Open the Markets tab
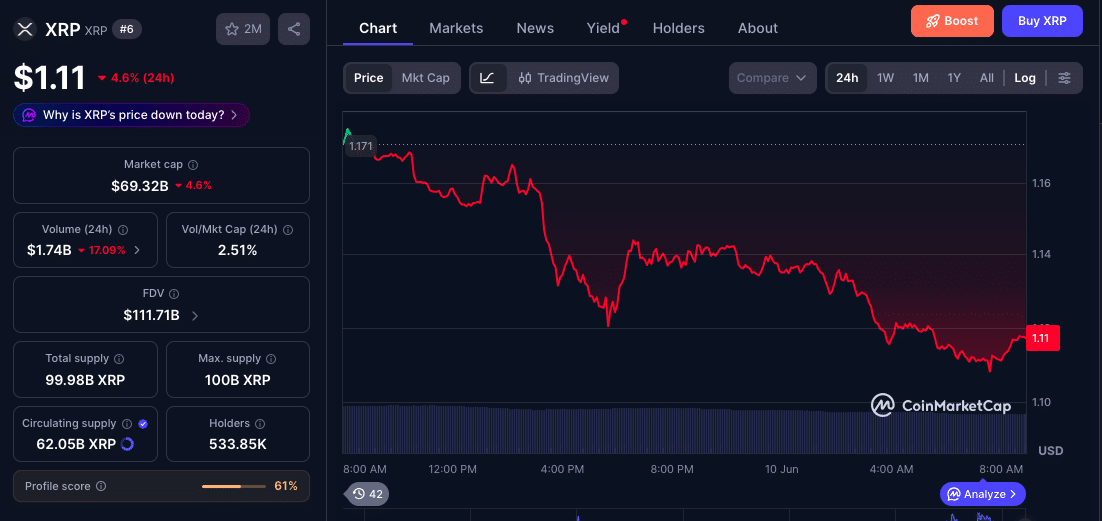The height and width of the screenshot is (521, 1102). pyautogui.click(x=456, y=28)
